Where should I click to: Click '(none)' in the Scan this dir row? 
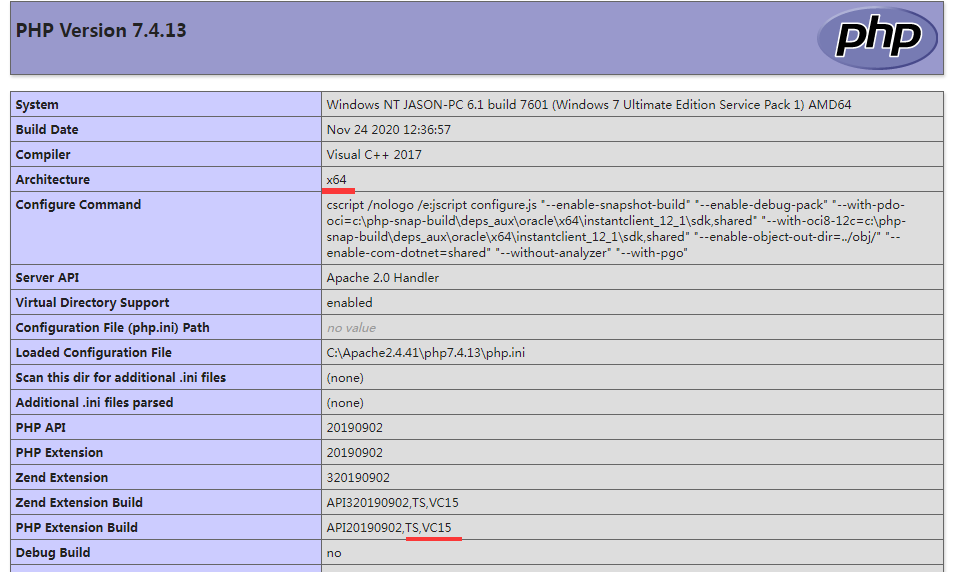(345, 378)
